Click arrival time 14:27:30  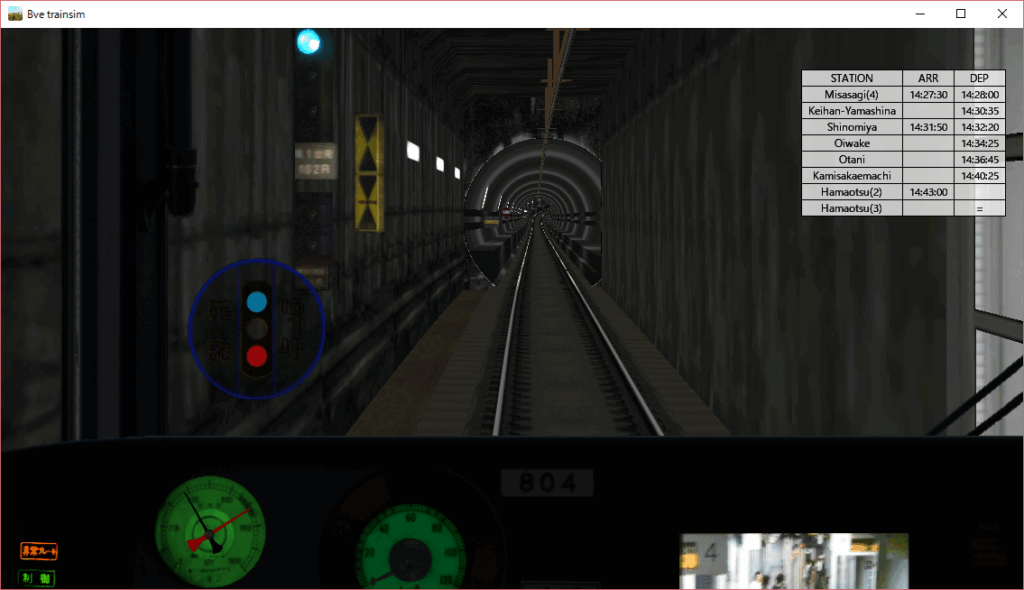928,95
